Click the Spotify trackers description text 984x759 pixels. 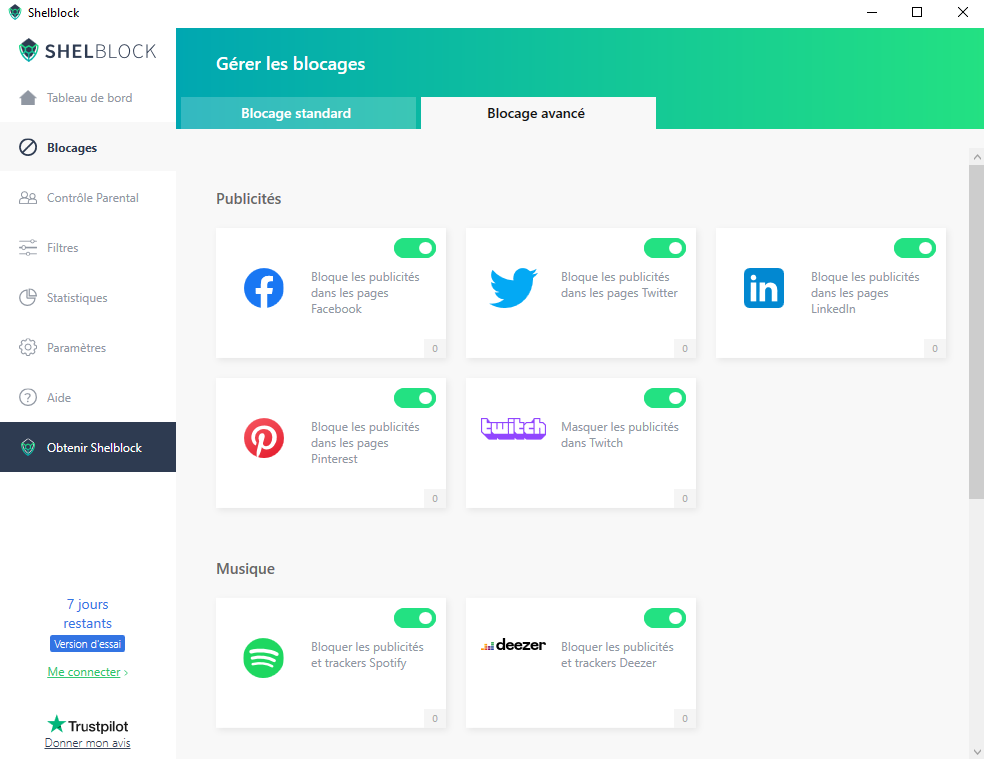point(367,655)
